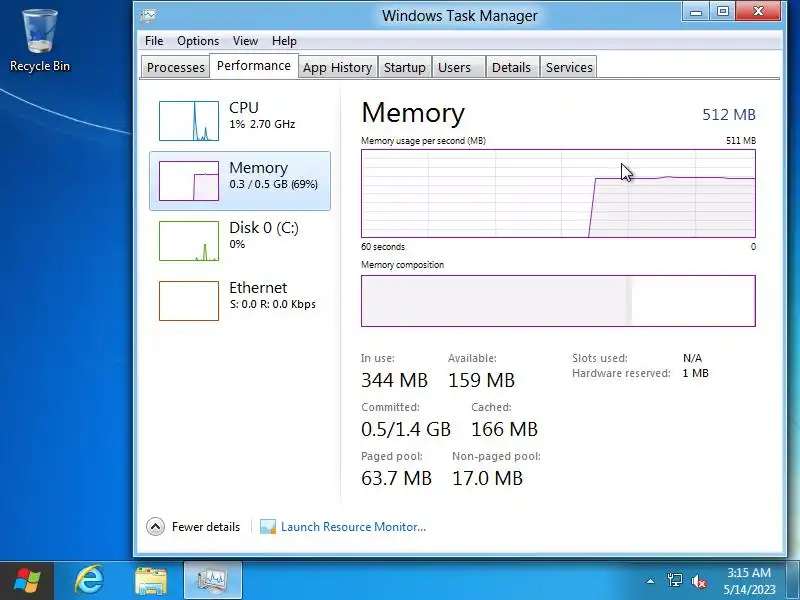Switch to the App History tab
800x600 pixels.
pos(337,67)
